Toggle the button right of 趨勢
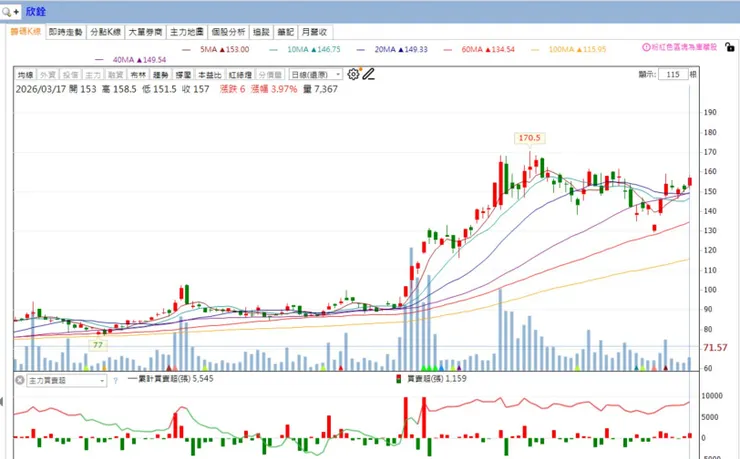Image resolution: width=740 pixels, height=459 pixels. point(184,75)
